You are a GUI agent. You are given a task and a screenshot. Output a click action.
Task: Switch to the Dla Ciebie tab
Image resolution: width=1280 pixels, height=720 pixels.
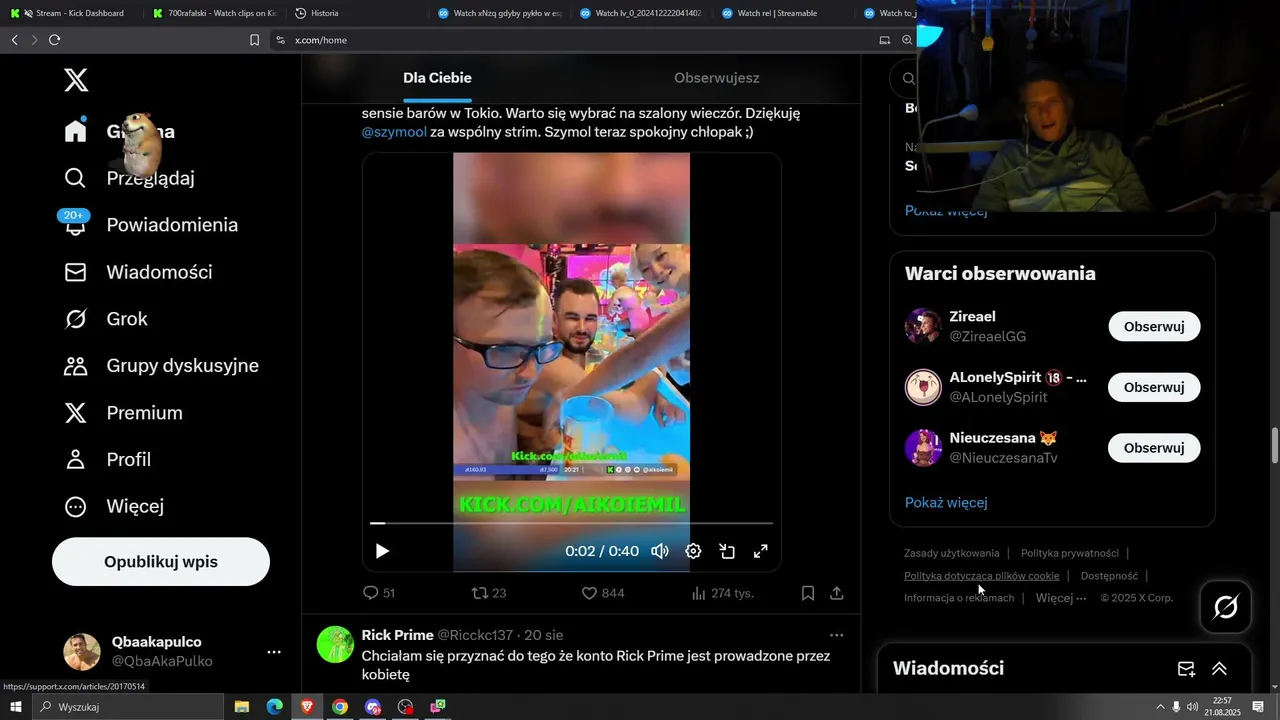click(x=437, y=78)
